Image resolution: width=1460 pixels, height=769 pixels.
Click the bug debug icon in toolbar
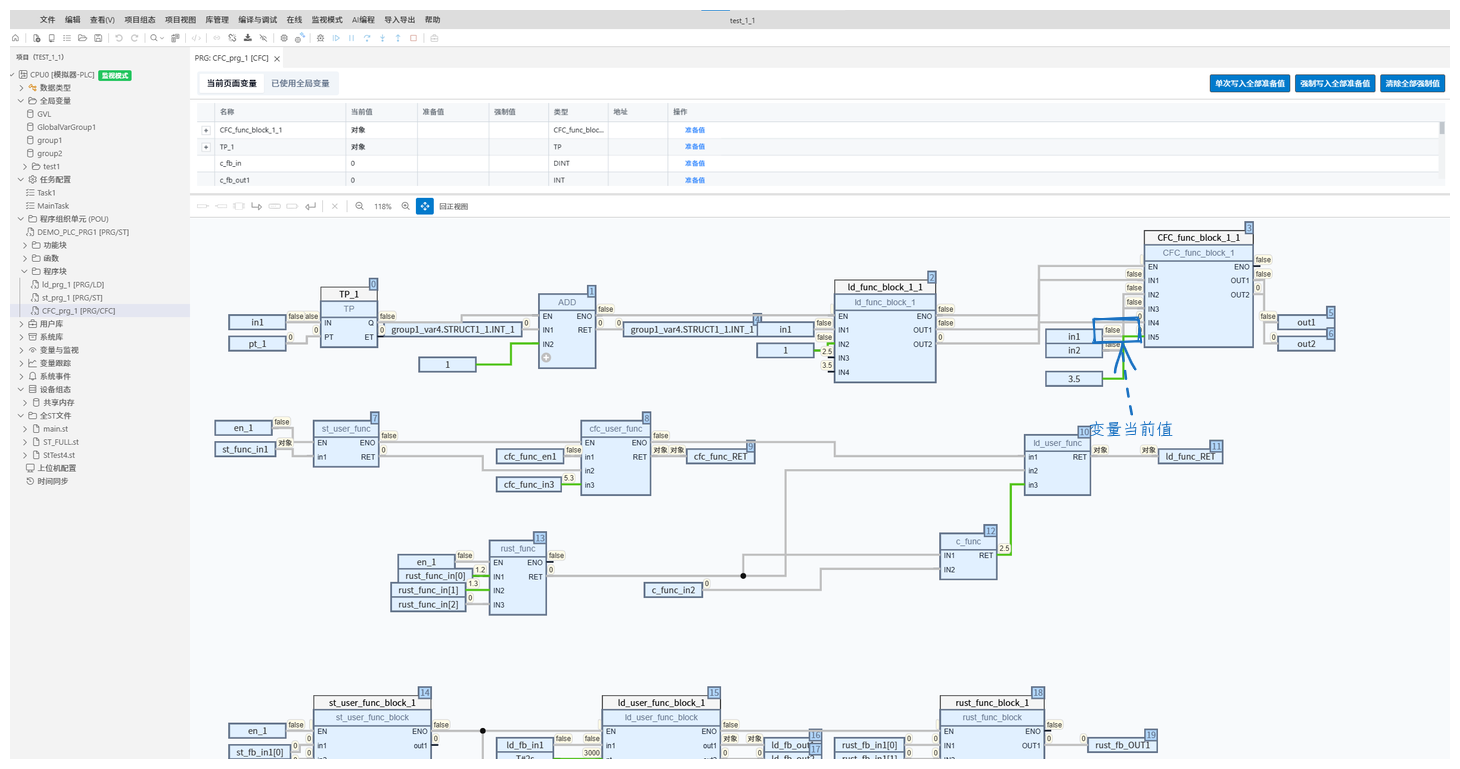coord(320,38)
